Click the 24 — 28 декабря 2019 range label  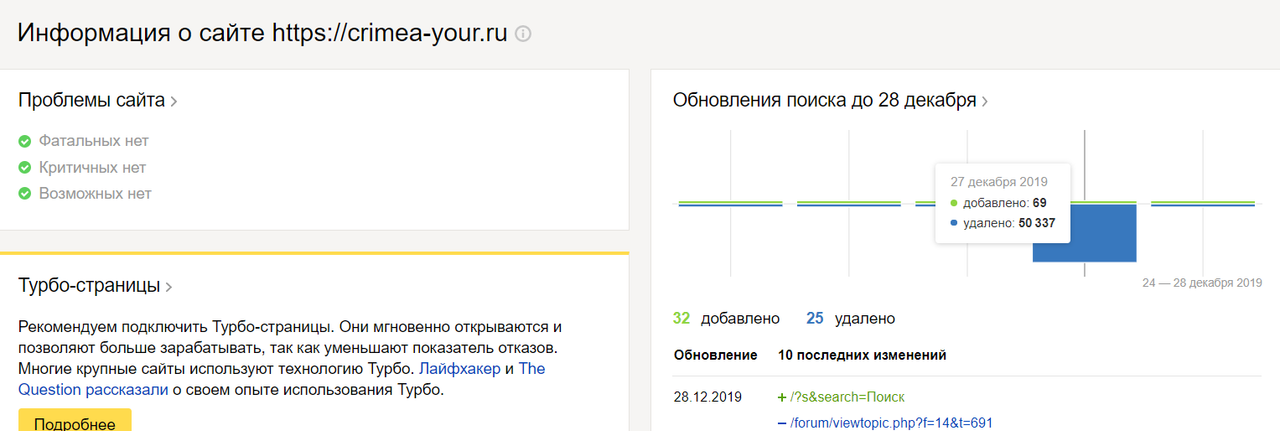point(1202,283)
